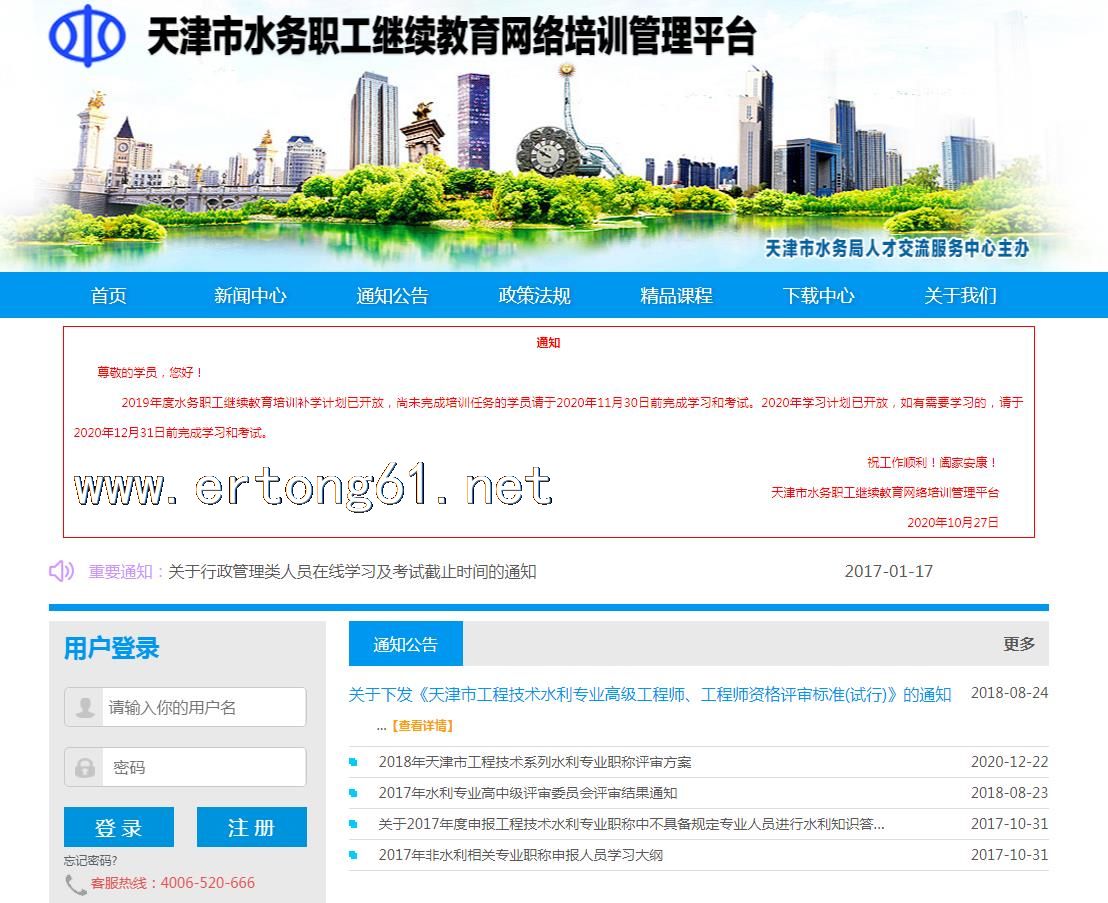This screenshot has width=1108, height=903.
Task: Click the speaker announcement icon
Action: coord(61,571)
